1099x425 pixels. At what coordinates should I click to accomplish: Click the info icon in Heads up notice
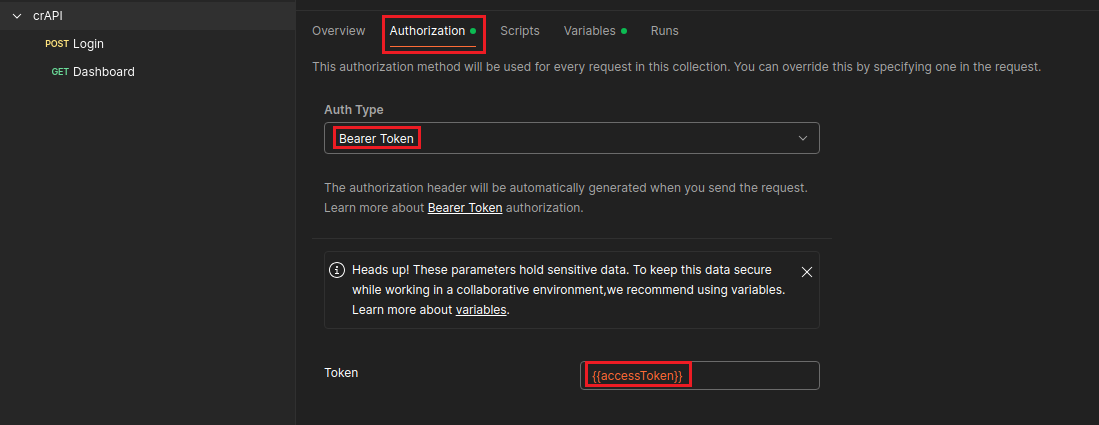point(337,271)
